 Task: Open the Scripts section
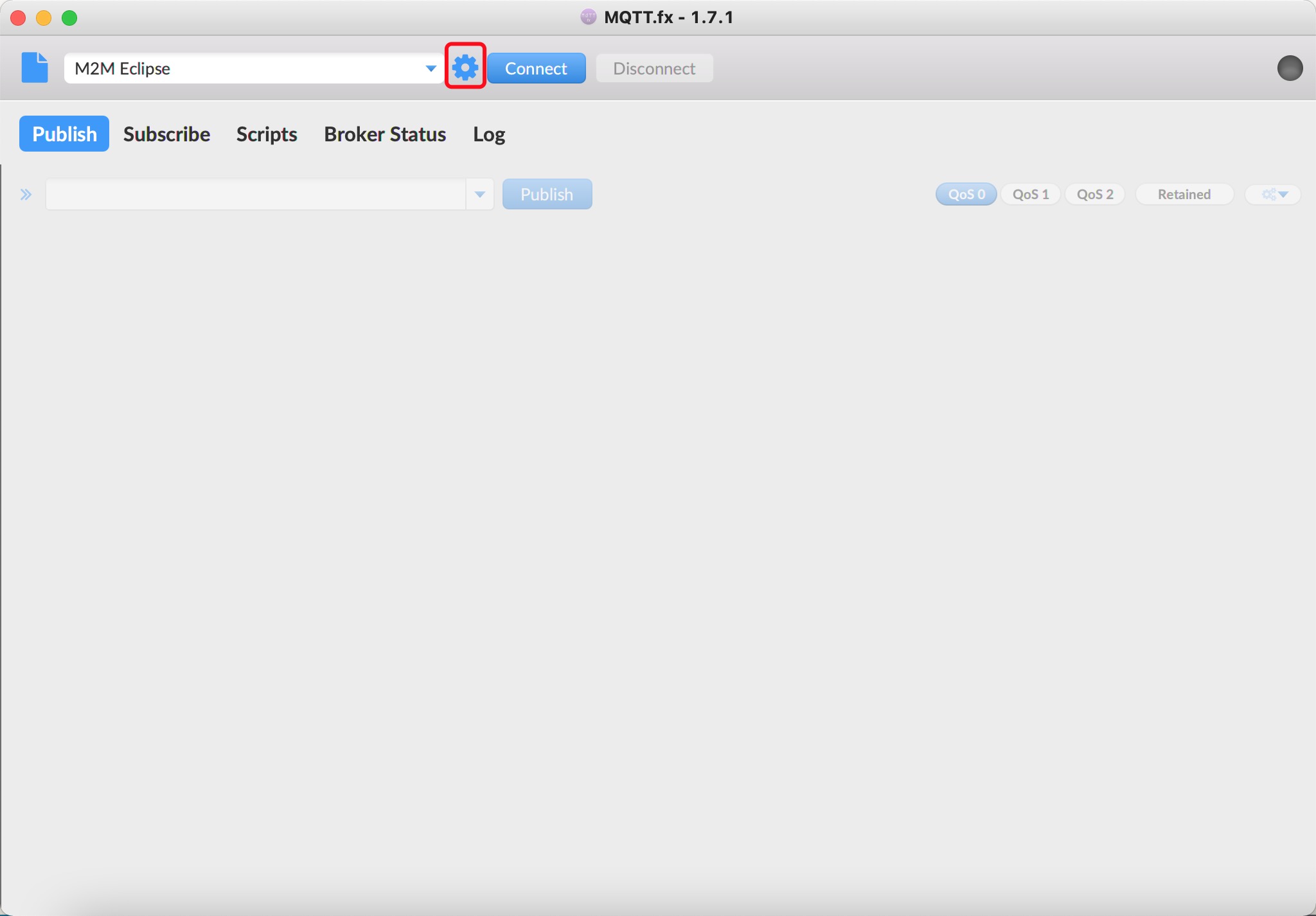click(266, 133)
